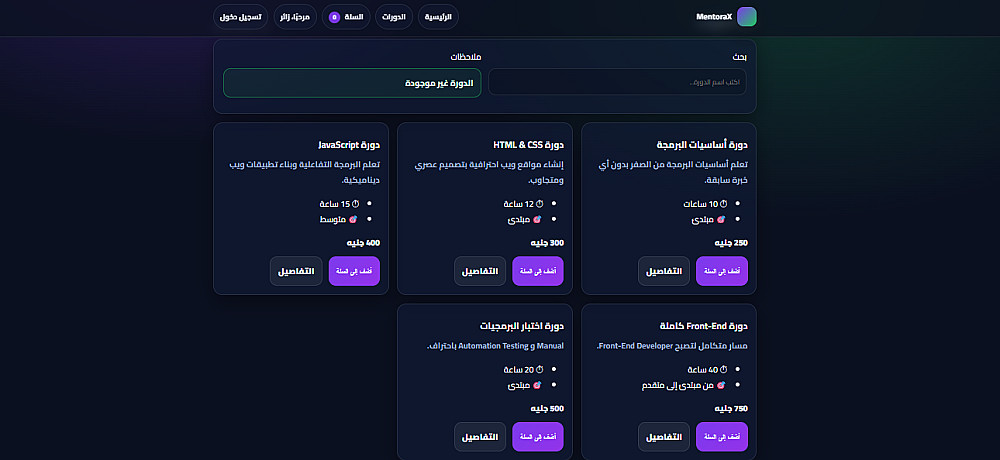The image size is (1000, 460).
Task: Show التفاصيل for Front-End كاملة course
Action: tap(664, 437)
